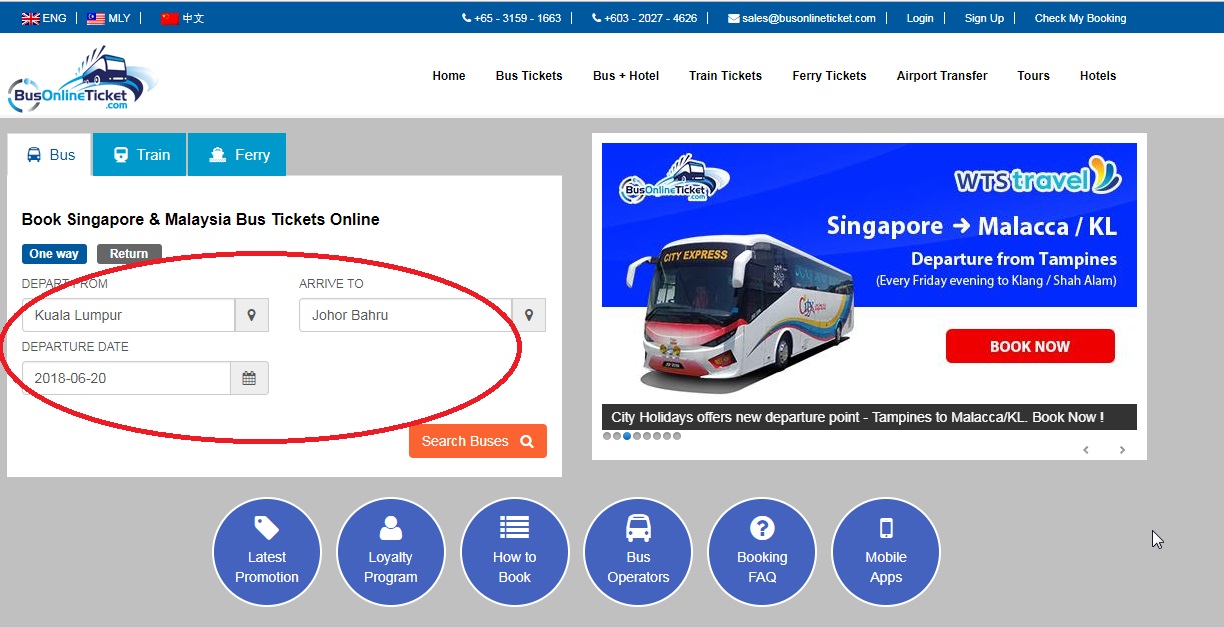
Task: Edit the Arrive To field Johor Bahru
Action: [x=405, y=315]
